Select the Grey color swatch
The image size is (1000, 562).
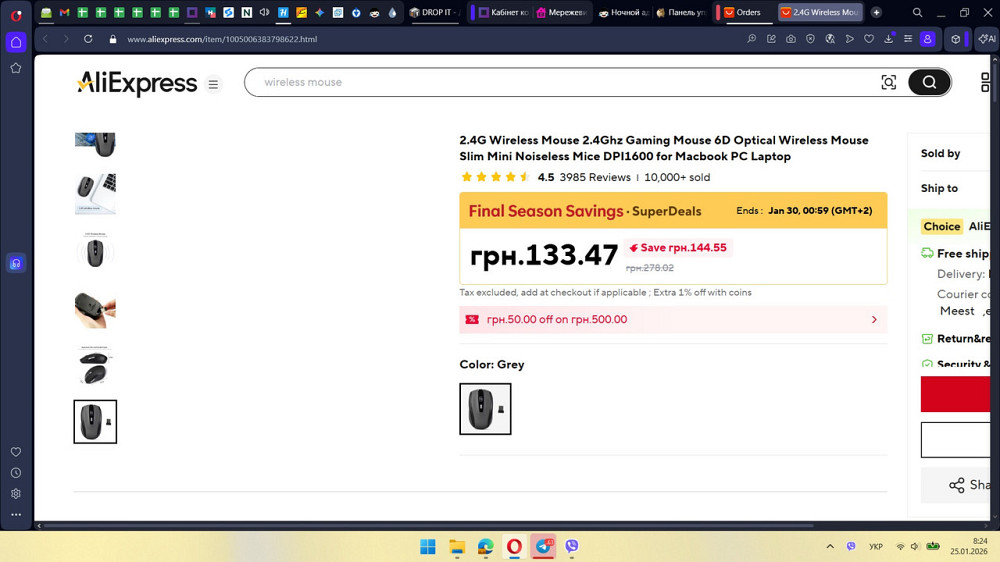point(485,409)
